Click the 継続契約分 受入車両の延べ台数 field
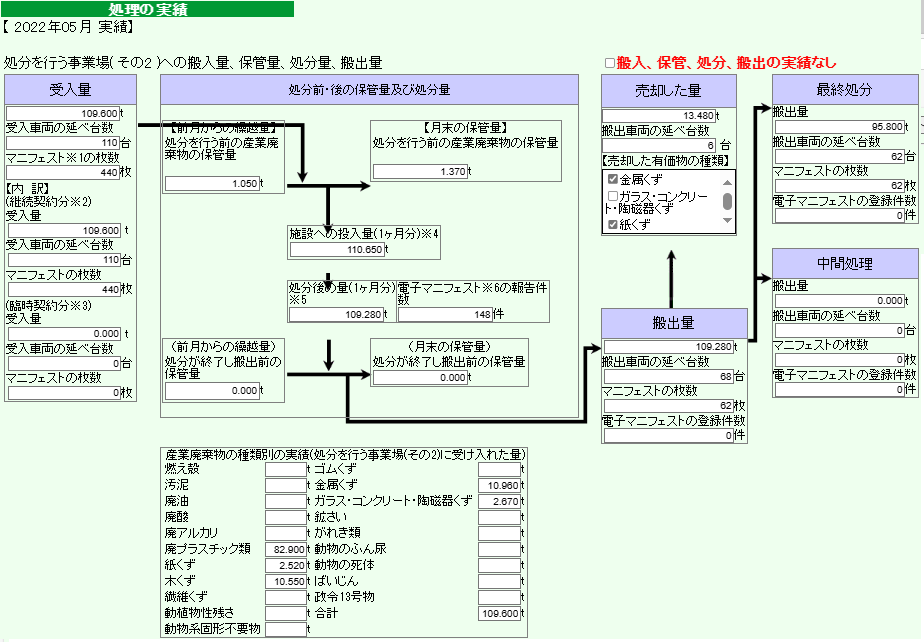Screen dimensions: 924x642 point(64,259)
